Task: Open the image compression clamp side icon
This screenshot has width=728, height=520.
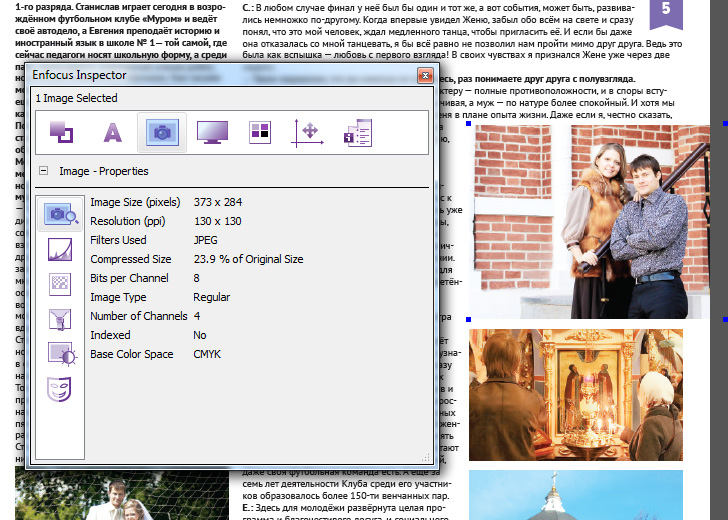Action: (60, 319)
